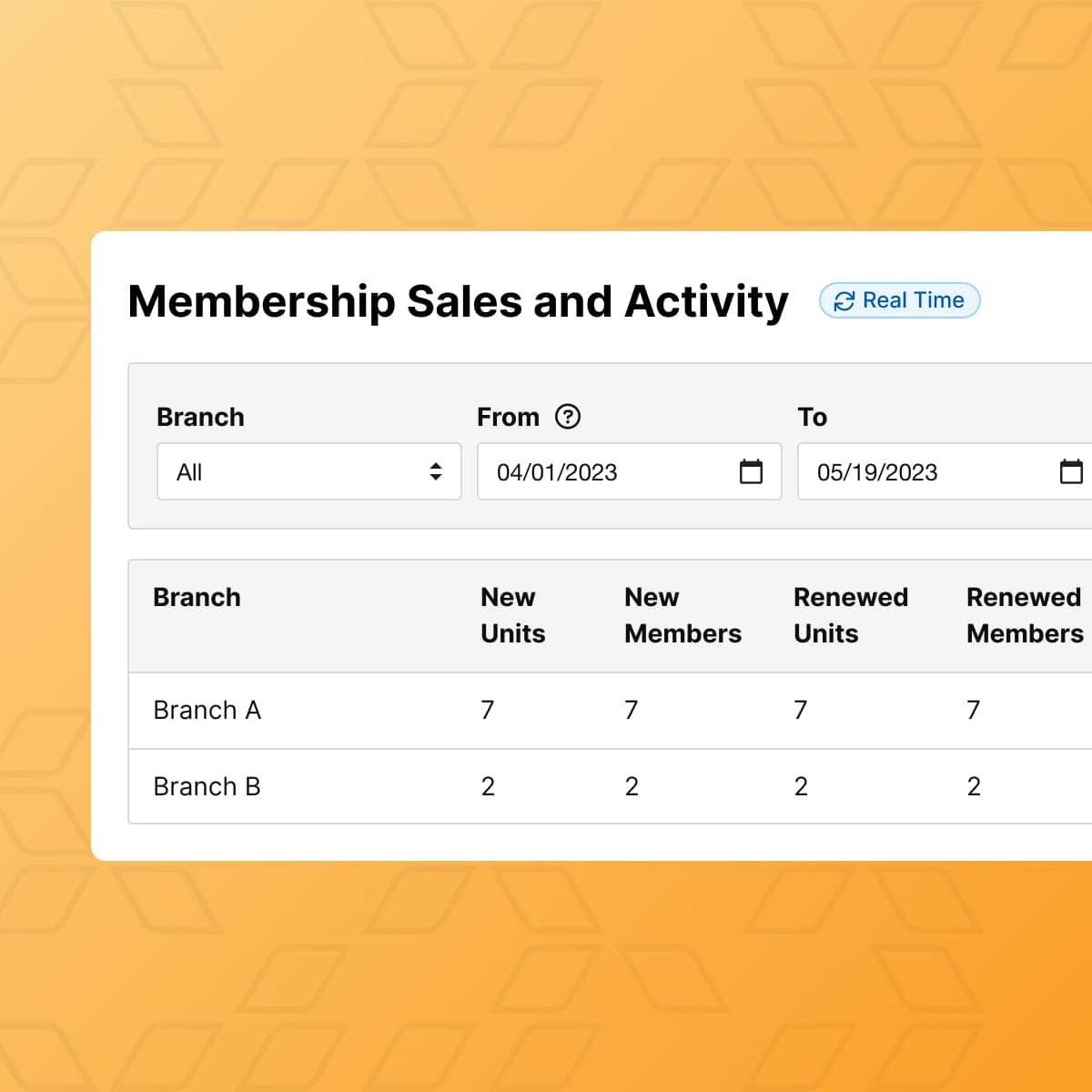Click the calendar icon for From date
The image size is (1092, 1092).
750,471
